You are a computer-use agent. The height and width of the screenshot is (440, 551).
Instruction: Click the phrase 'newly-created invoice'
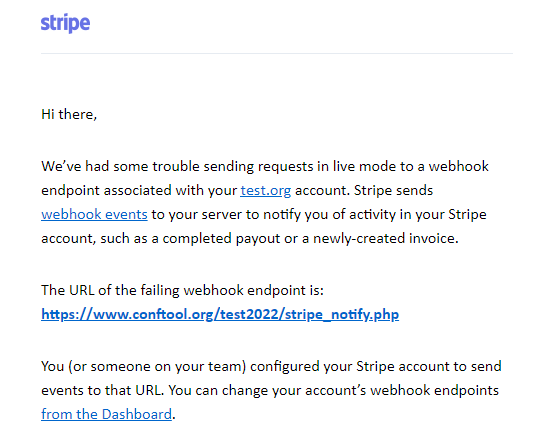point(386,239)
